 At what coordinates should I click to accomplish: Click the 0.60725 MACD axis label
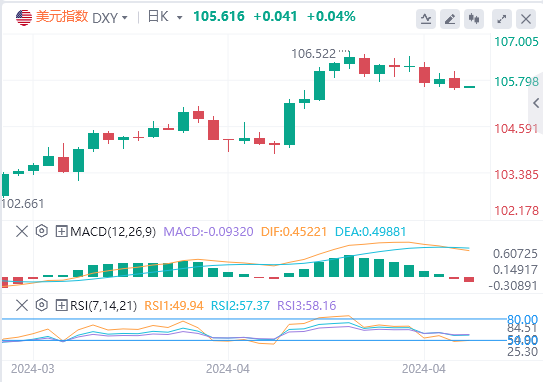(x=515, y=254)
